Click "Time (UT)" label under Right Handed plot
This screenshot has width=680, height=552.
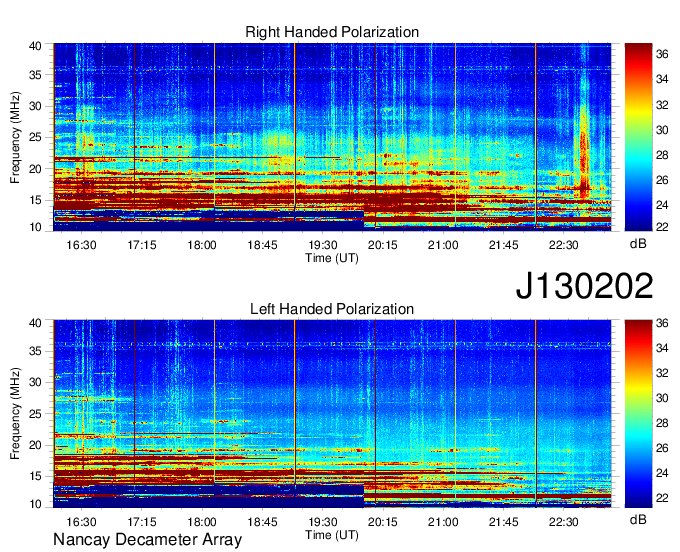tap(332, 258)
